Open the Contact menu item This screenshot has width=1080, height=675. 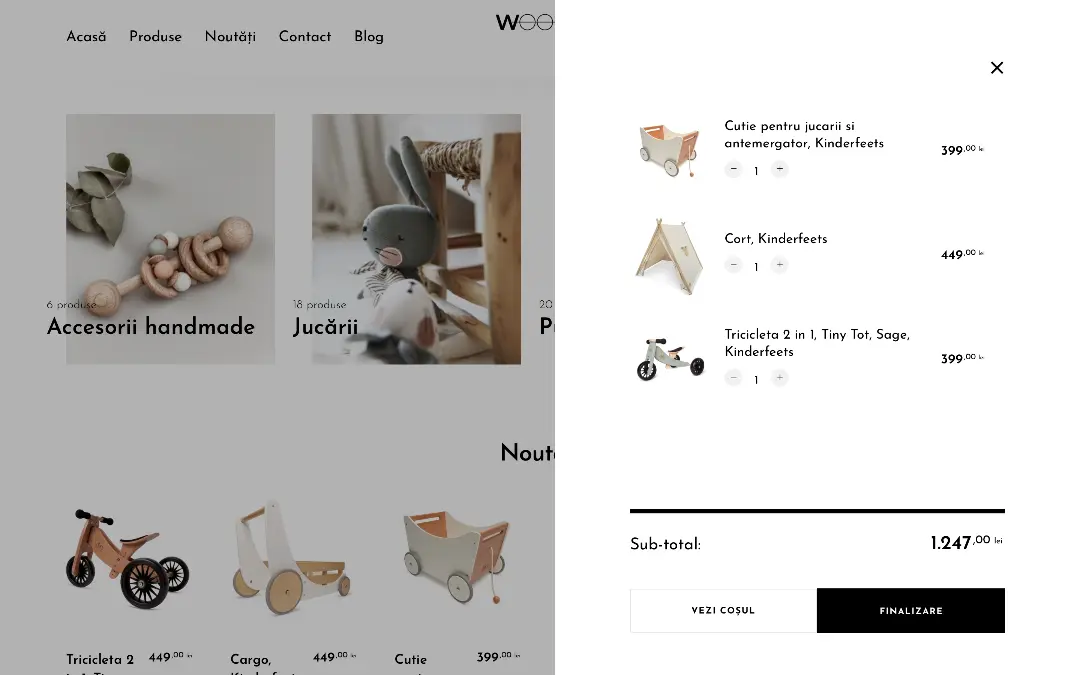click(304, 37)
